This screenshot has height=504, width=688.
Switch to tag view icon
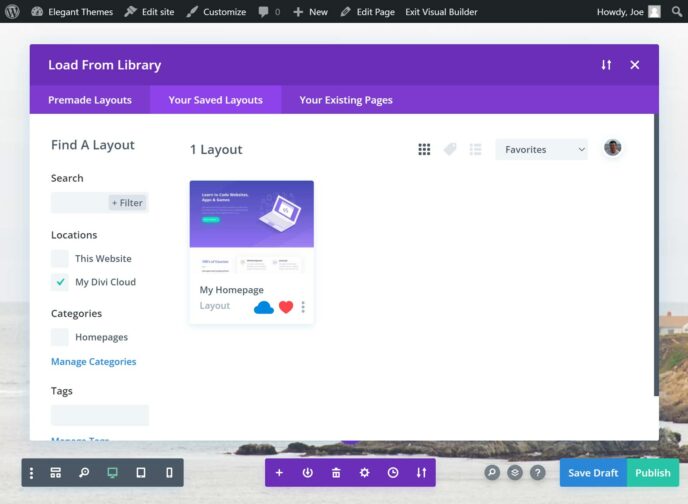coord(450,150)
